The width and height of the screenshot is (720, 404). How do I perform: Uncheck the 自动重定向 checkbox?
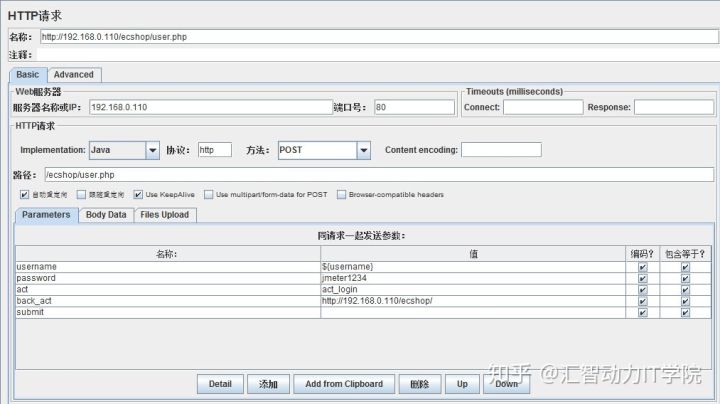click(24, 194)
